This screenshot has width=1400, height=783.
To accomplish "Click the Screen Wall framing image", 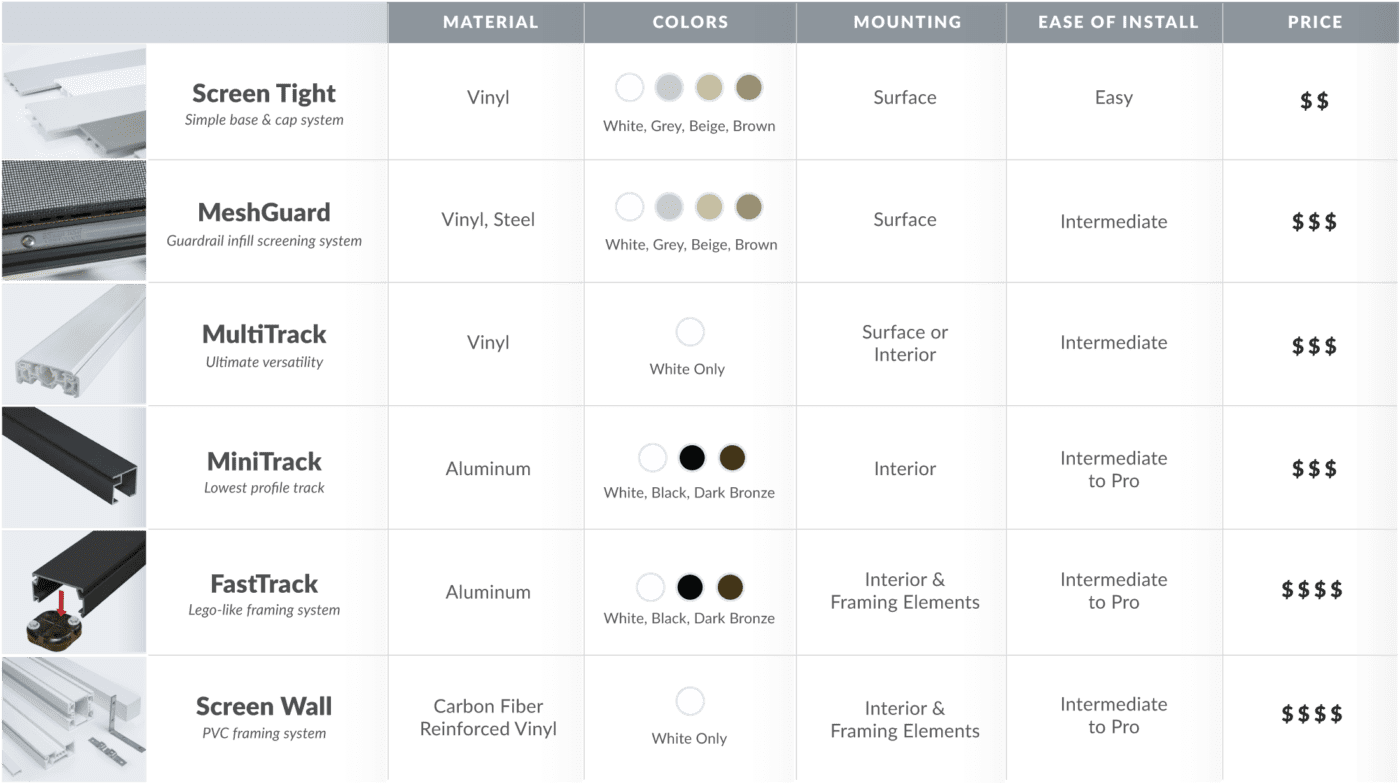I will [73, 718].
